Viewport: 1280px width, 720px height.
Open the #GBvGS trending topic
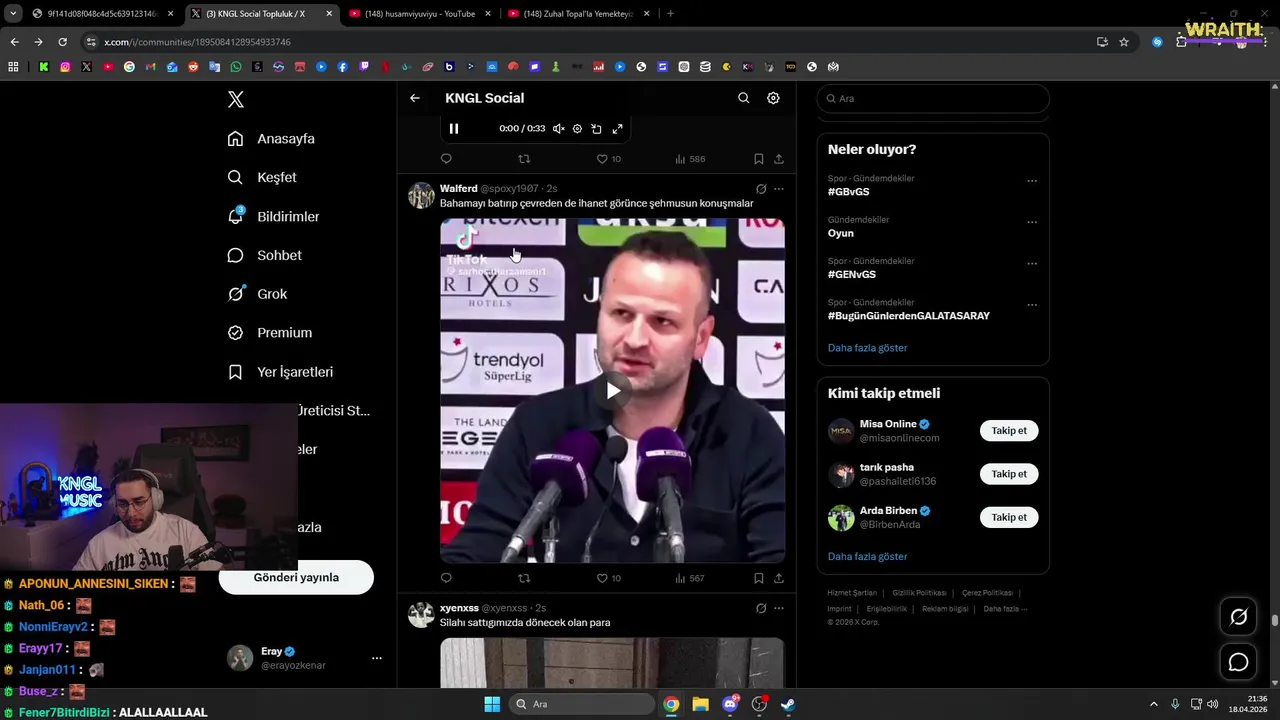(x=848, y=192)
